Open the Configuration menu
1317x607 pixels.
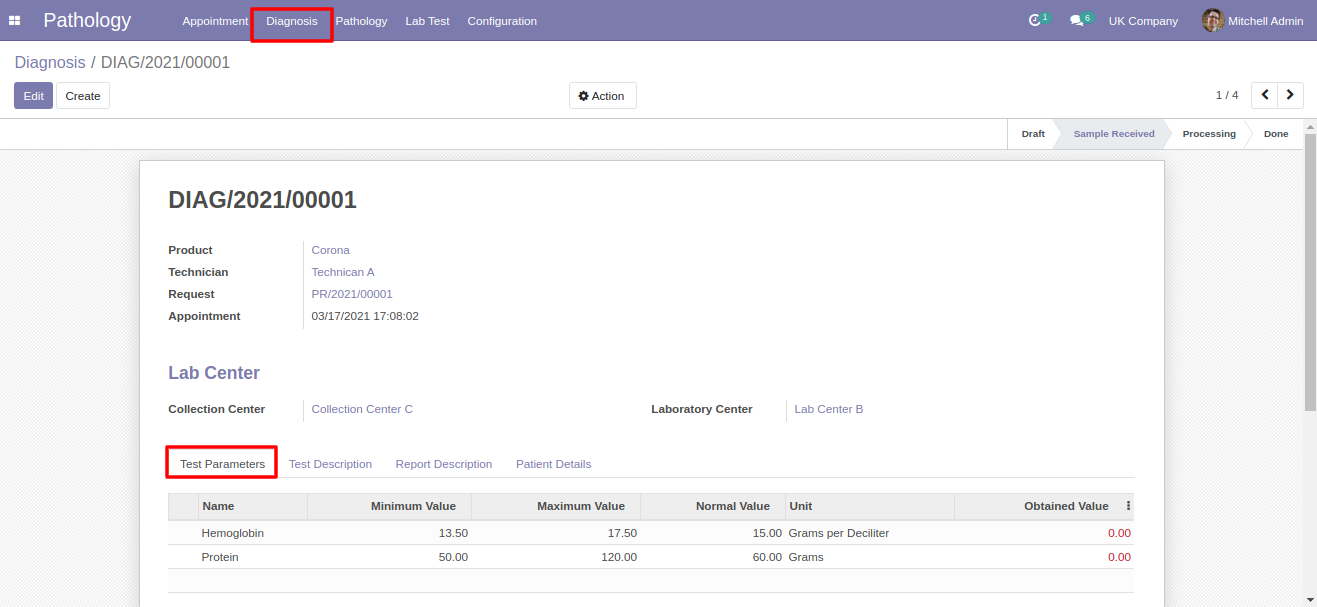(x=502, y=21)
